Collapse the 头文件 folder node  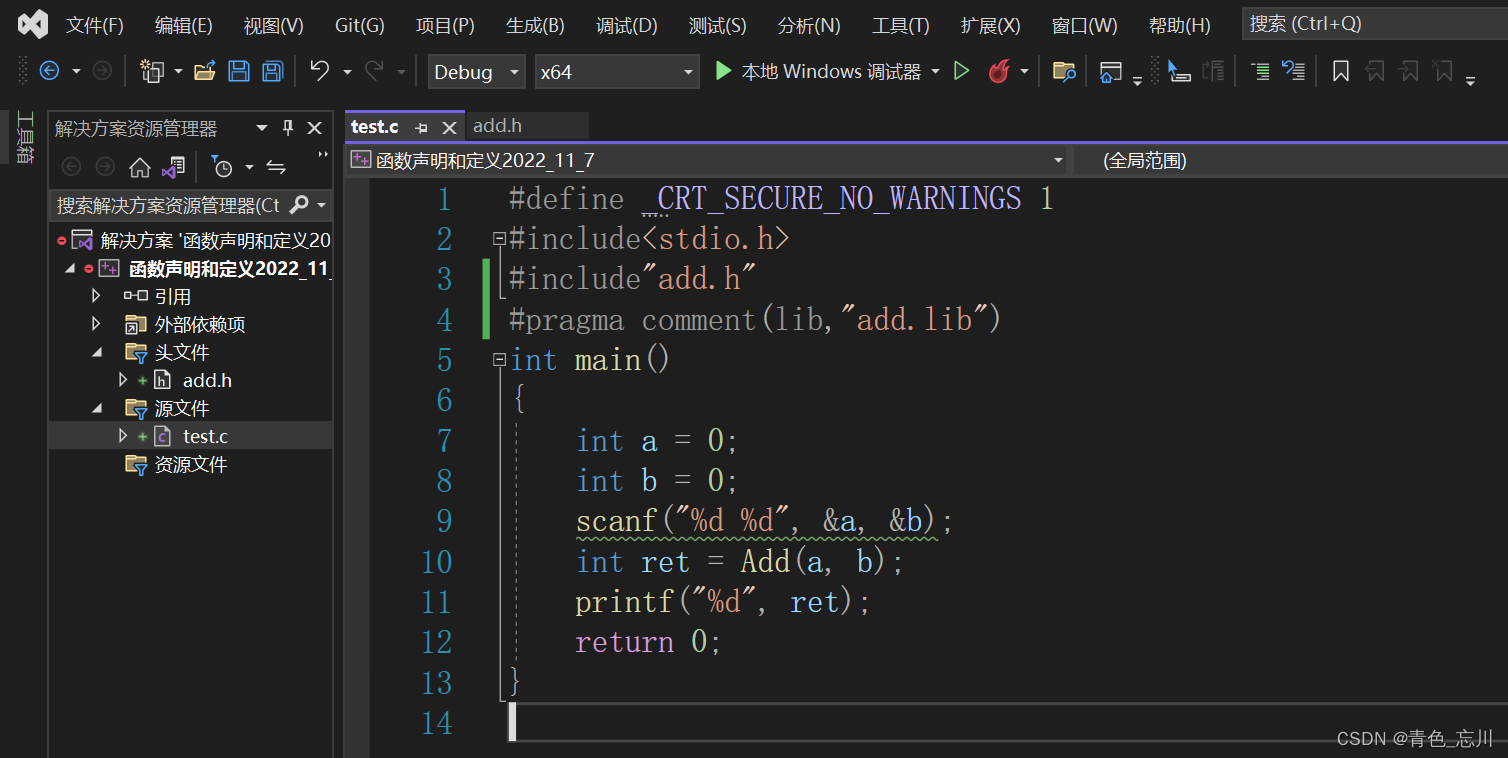click(96, 352)
